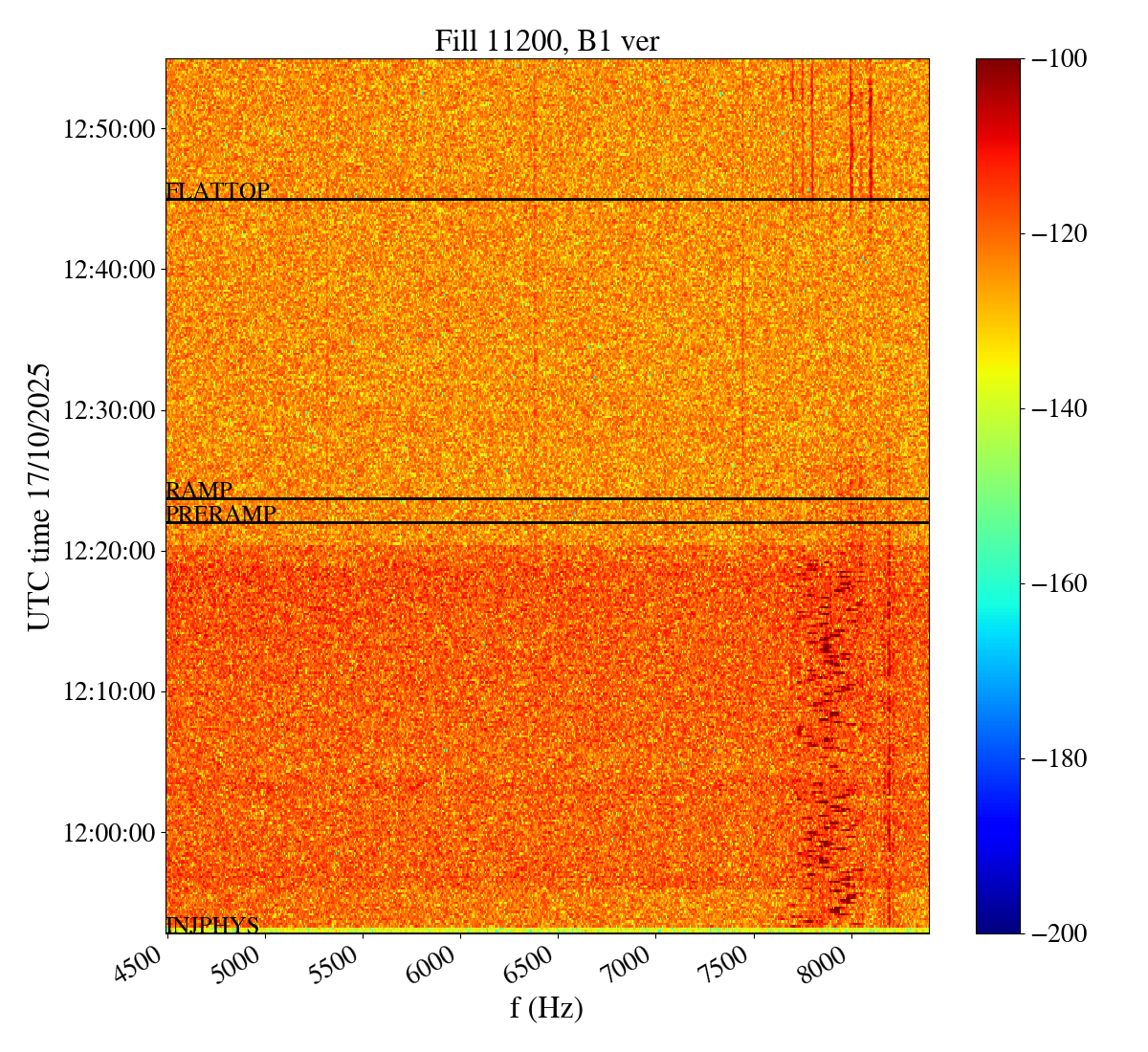This screenshot has height=1052, width=1148.
Task: Select the UTC time y-axis label
Action: click(x=38, y=496)
